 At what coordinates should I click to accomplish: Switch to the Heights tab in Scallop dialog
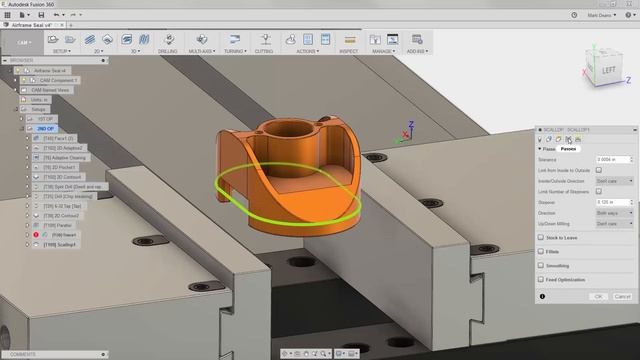(558, 140)
